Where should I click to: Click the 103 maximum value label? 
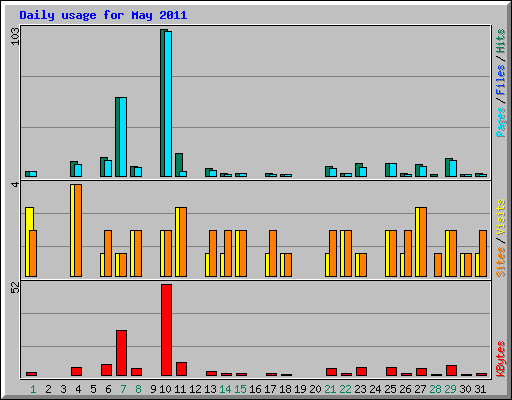click(x=15, y=36)
